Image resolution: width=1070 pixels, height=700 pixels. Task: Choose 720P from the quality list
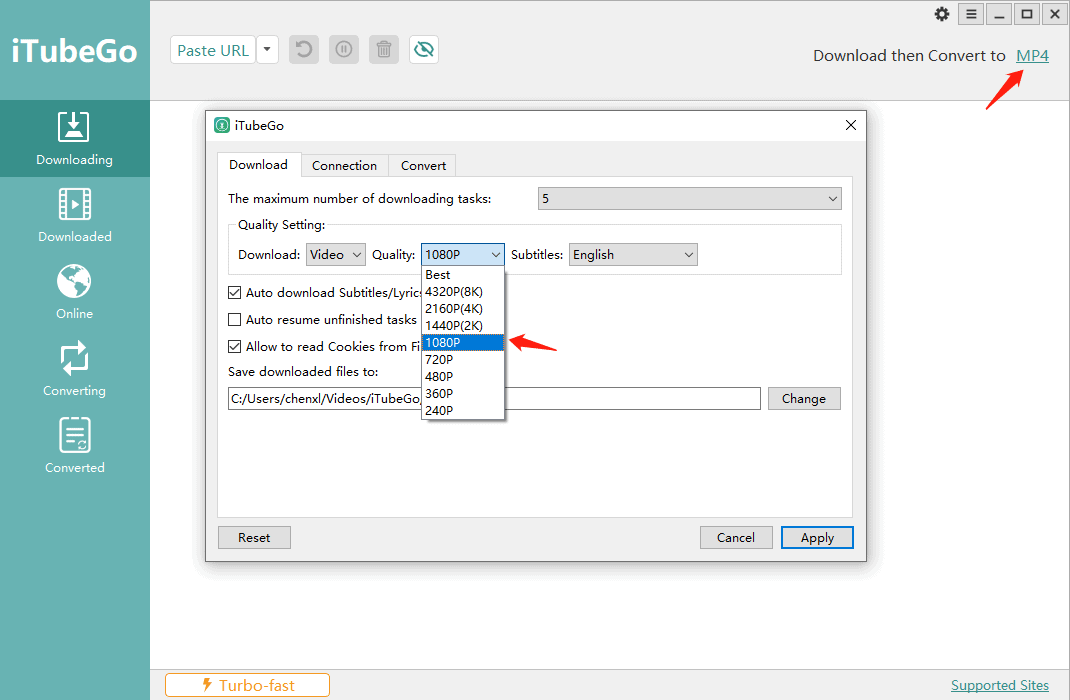439,359
